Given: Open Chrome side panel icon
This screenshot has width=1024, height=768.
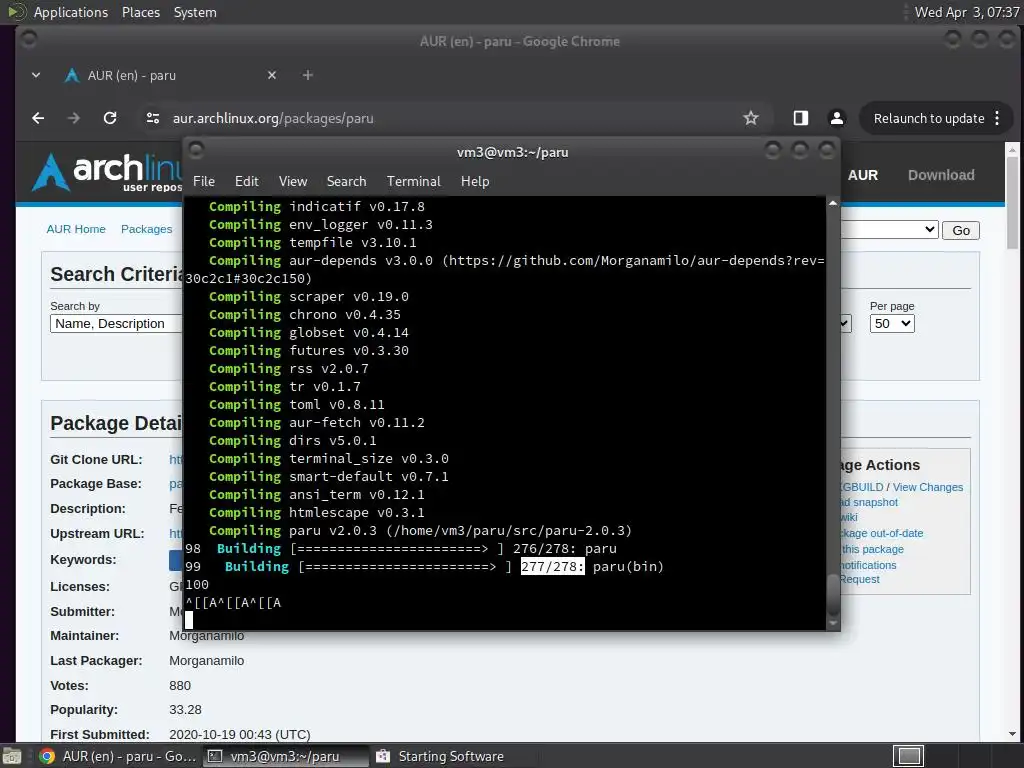Looking at the screenshot, I should click(801, 118).
